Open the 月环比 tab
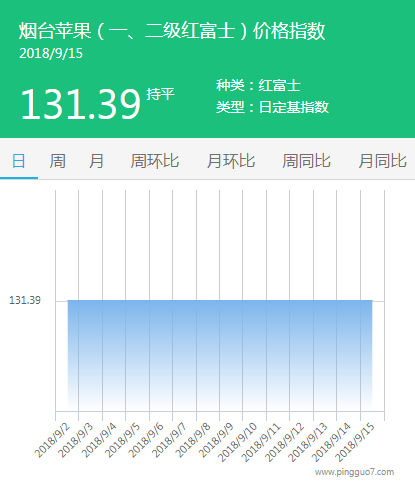The width and height of the screenshot is (415, 484). (x=231, y=161)
